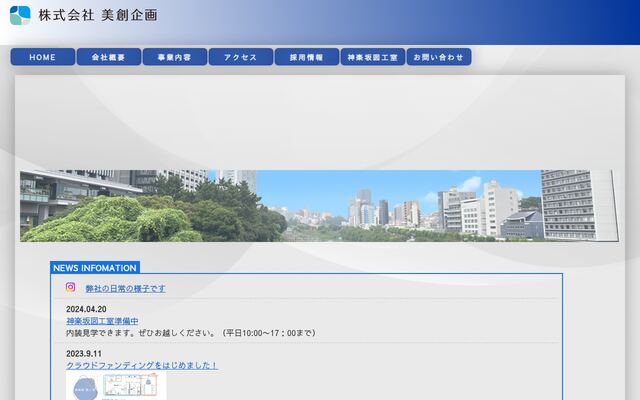Screen dimensions: 640x400
Task: Open the 神楽坂図工室 menu item
Action: click(373, 57)
